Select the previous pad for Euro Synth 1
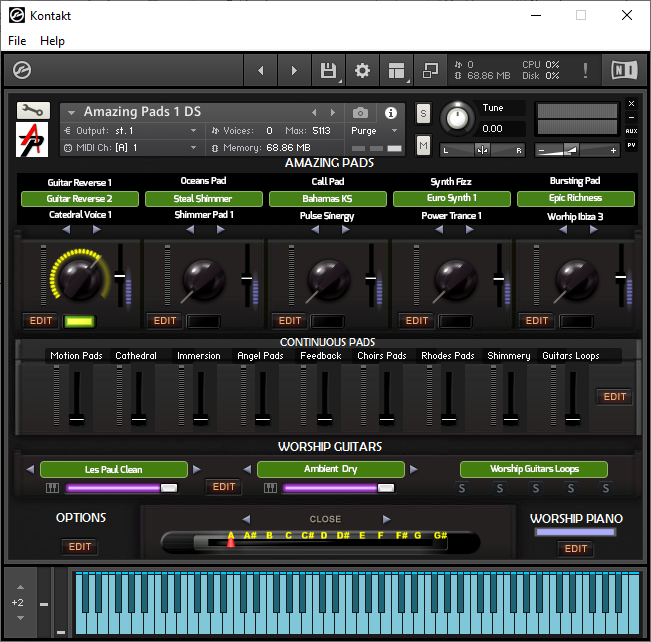The height and width of the screenshot is (642, 651). point(439,229)
